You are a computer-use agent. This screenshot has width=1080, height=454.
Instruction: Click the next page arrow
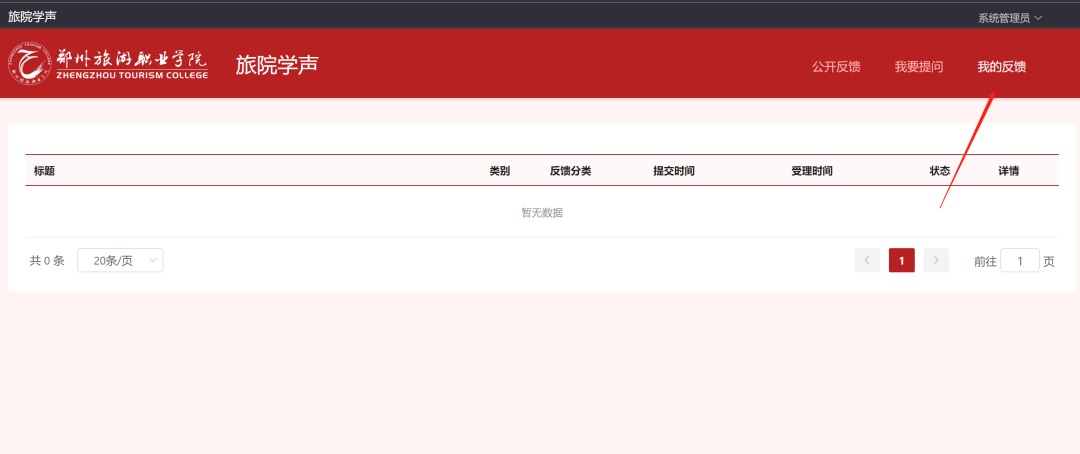936,261
